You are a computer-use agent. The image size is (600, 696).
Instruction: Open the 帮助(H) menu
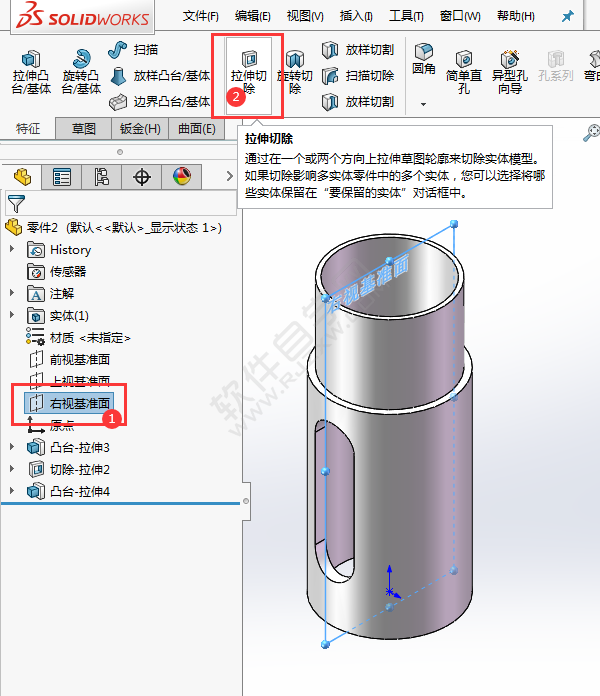(x=516, y=16)
